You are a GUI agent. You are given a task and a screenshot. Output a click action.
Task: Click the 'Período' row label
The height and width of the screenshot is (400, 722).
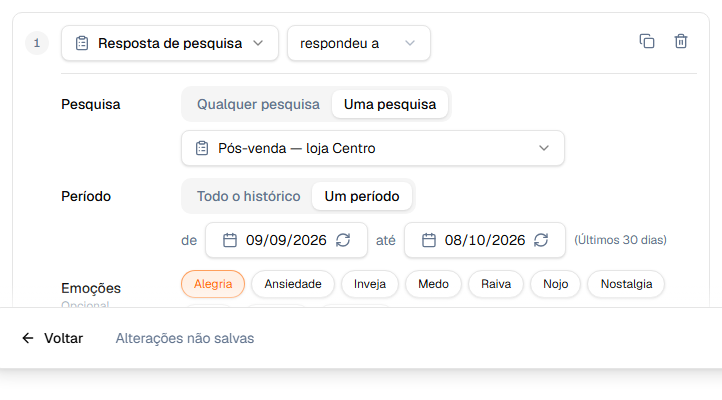point(86,197)
